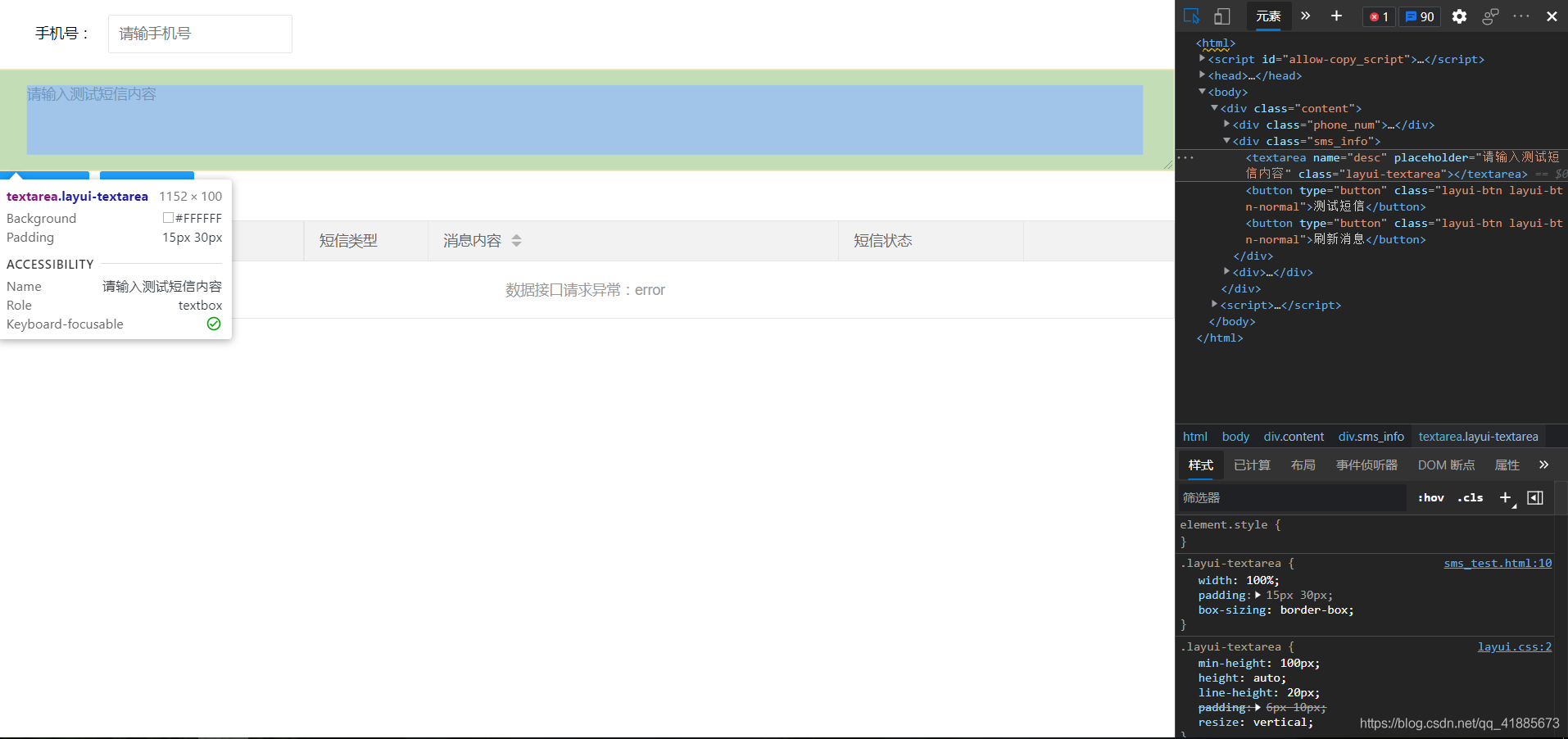Toggle the .cls class editor
The image size is (1568, 739).
pyautogui.click(x=1471, y=498)
